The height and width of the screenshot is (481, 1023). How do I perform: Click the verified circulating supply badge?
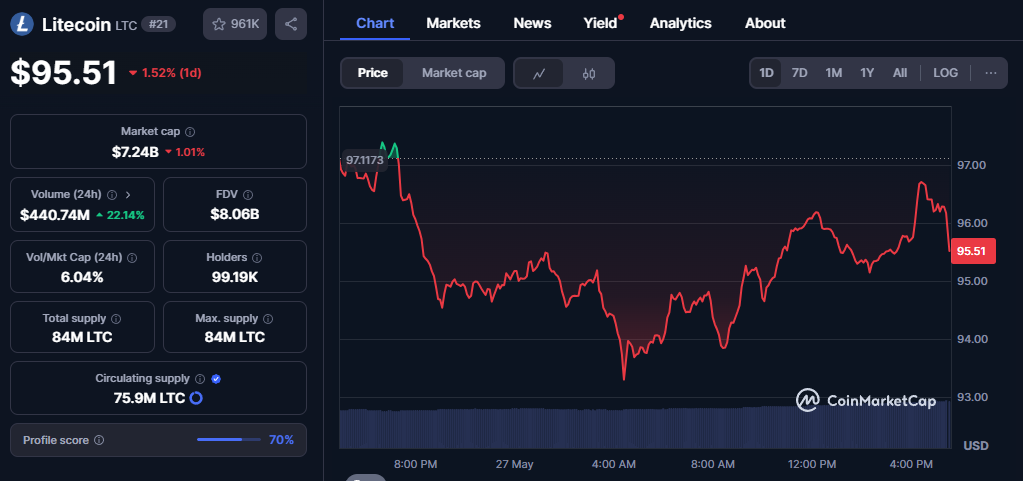click(217, 379)
